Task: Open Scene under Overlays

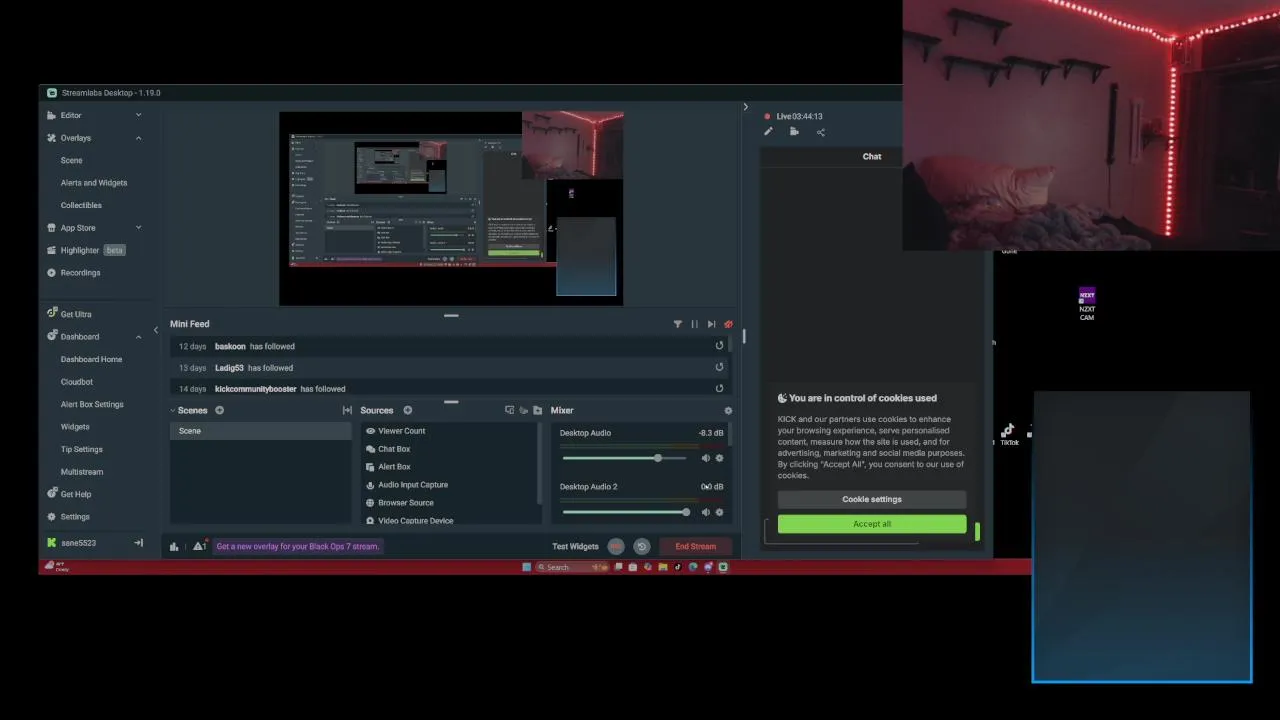Action: tap(71, 160)
